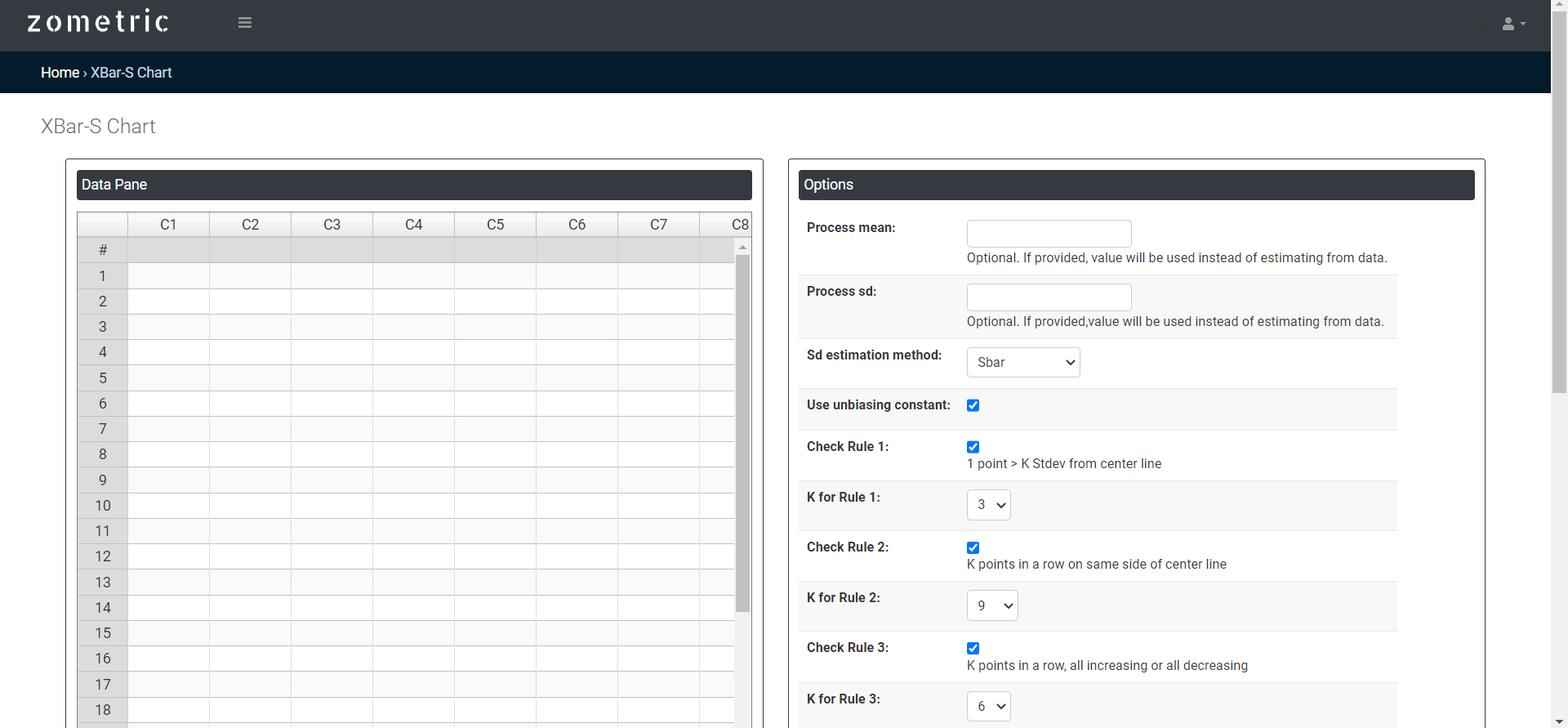Focus the Process sd input box
1568x728 pixels.
click(x=1049, y=297)
